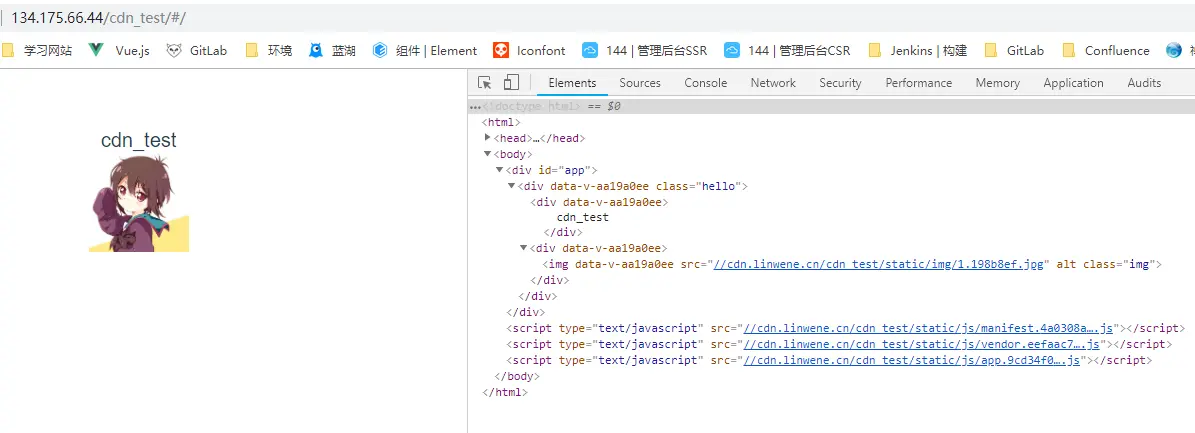Viewport: 1195px width, 433px height.
Task: Open the Vue.js bookmark icon
Action: click(x=96, y=50)
